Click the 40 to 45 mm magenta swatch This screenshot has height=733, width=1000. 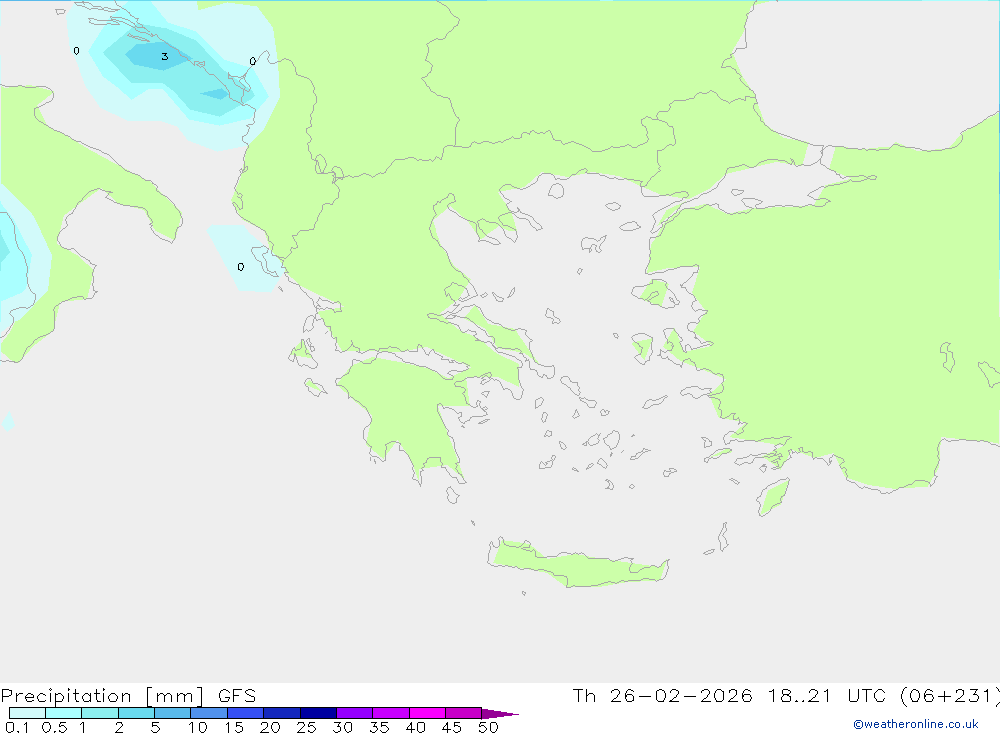tap(427, 713)
